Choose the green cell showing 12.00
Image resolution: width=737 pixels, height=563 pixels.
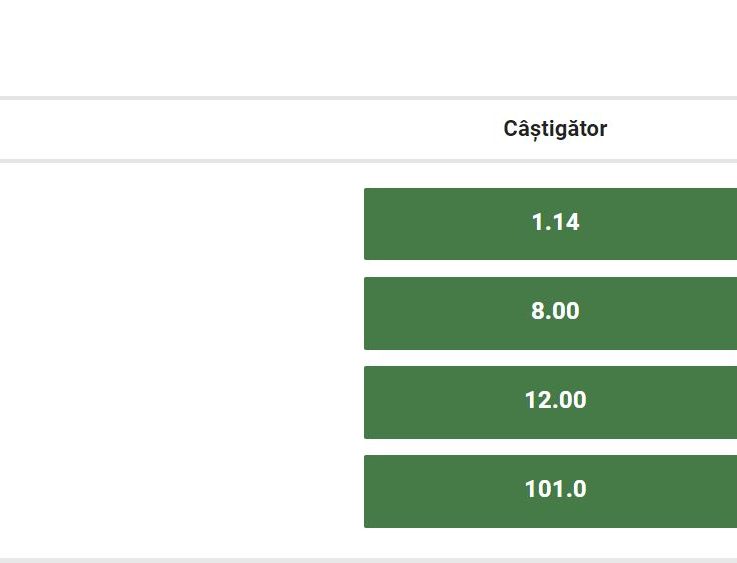pos(550,402)
